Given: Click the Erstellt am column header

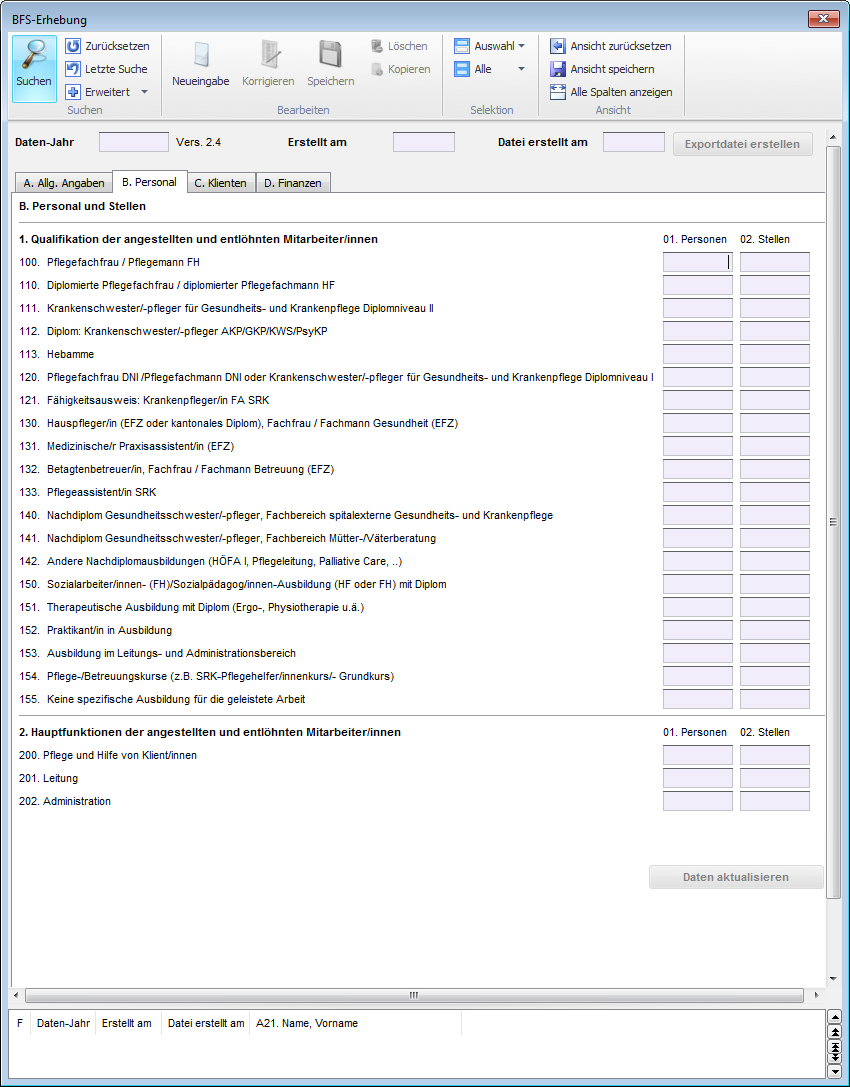Looking at the screenshot, I should 127,1023.
